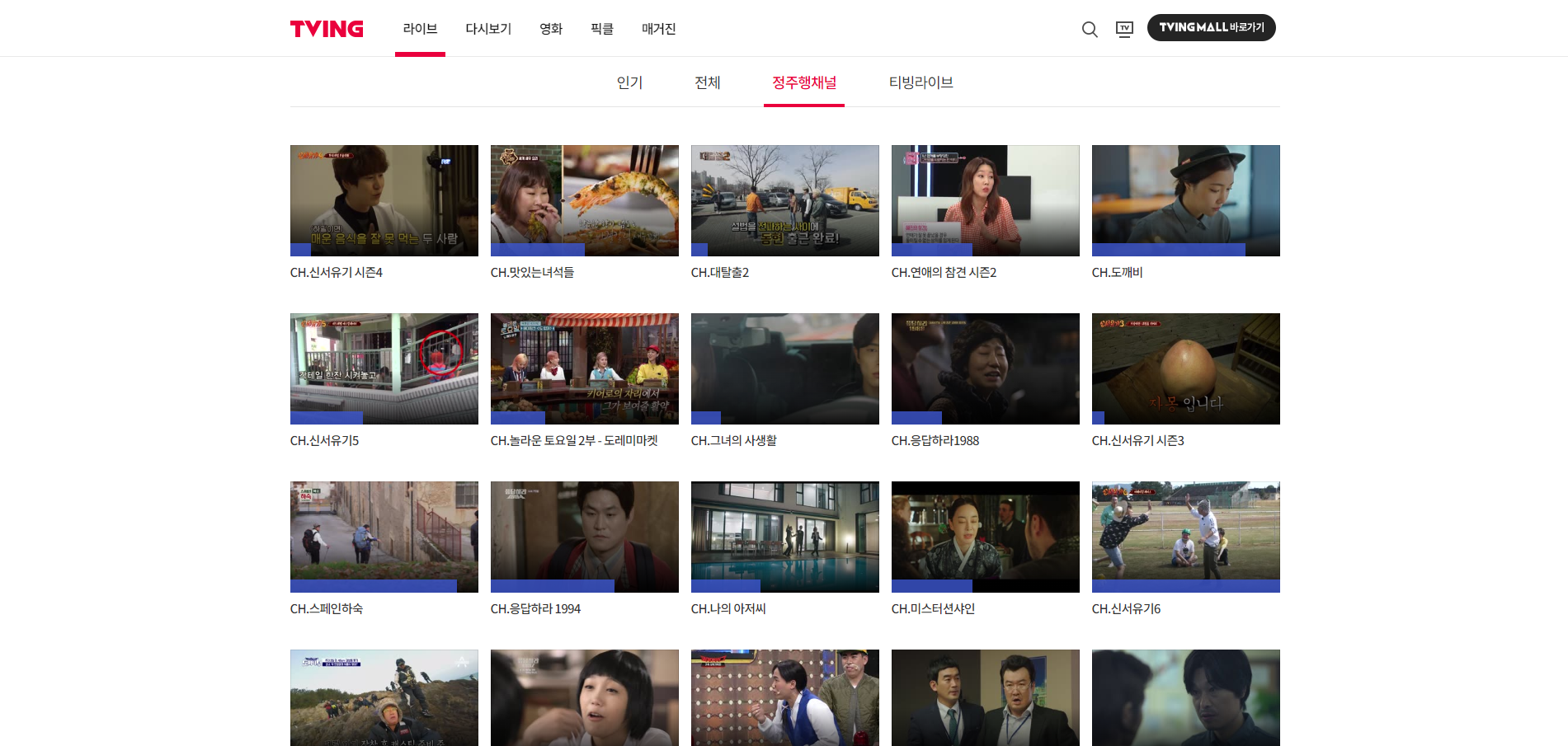Open CH.응답하라1988 thumbnail

986,368
